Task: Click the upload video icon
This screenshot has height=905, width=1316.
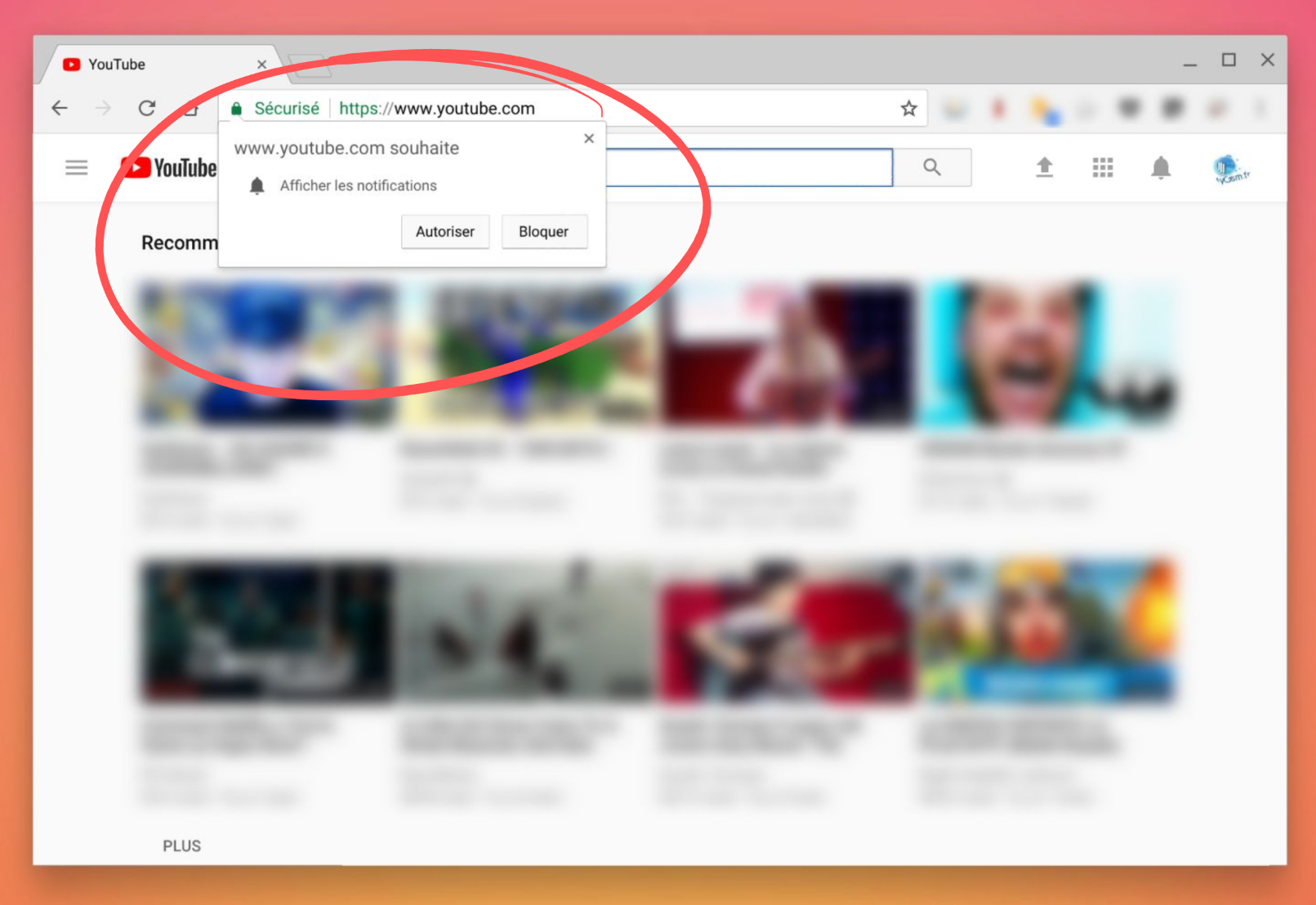Action: pos(1044,167)
